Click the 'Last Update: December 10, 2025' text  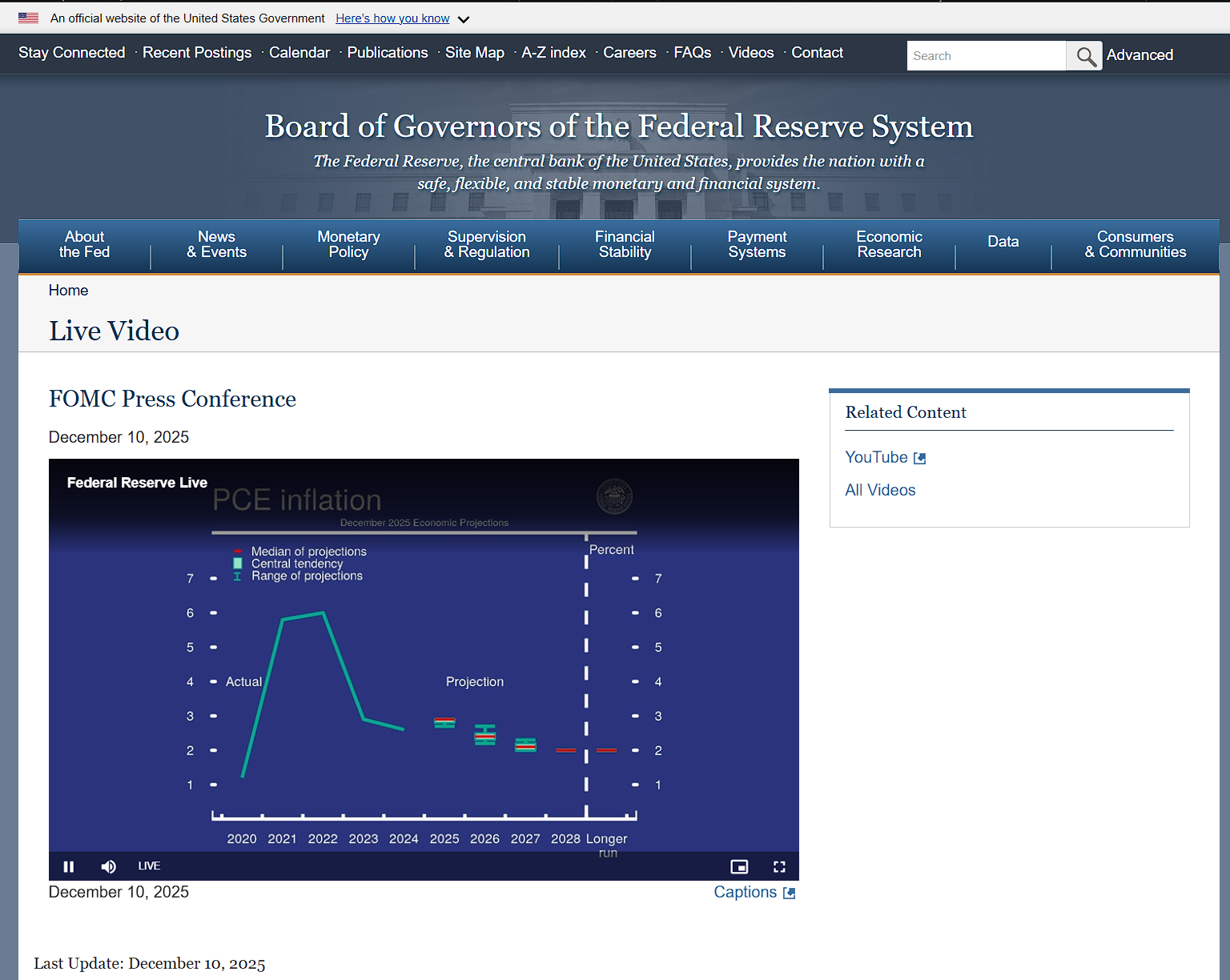click(x=150, y=964)
